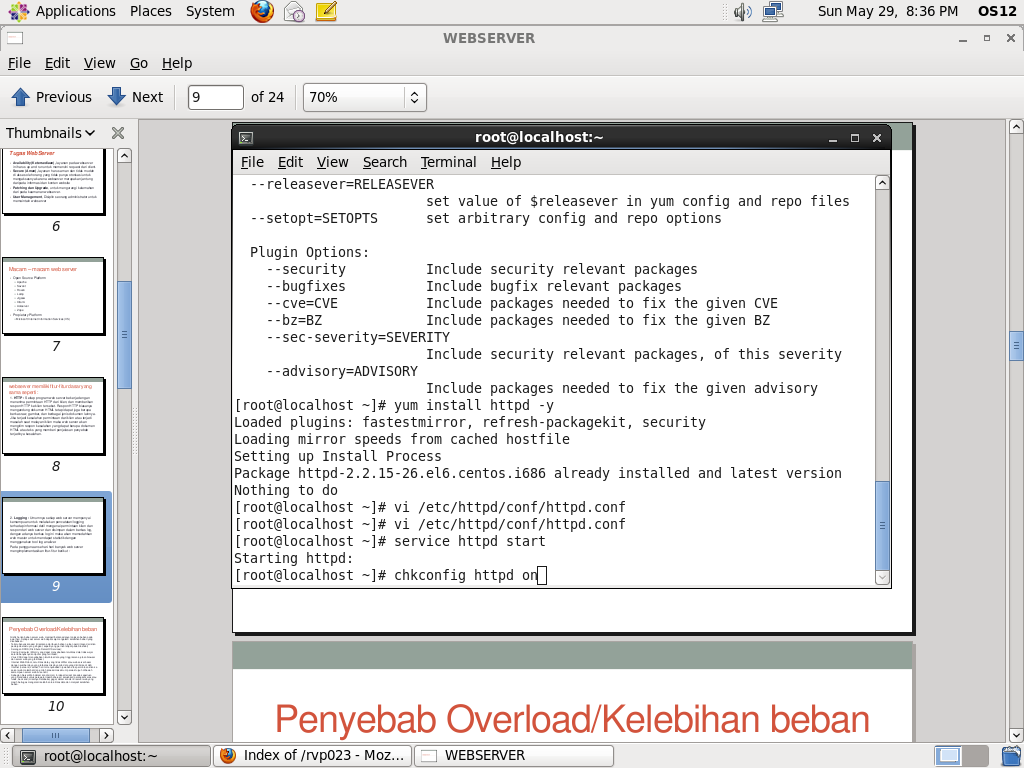
Task: Close the root@localhost terminal window
Action: tap(877, 138)
